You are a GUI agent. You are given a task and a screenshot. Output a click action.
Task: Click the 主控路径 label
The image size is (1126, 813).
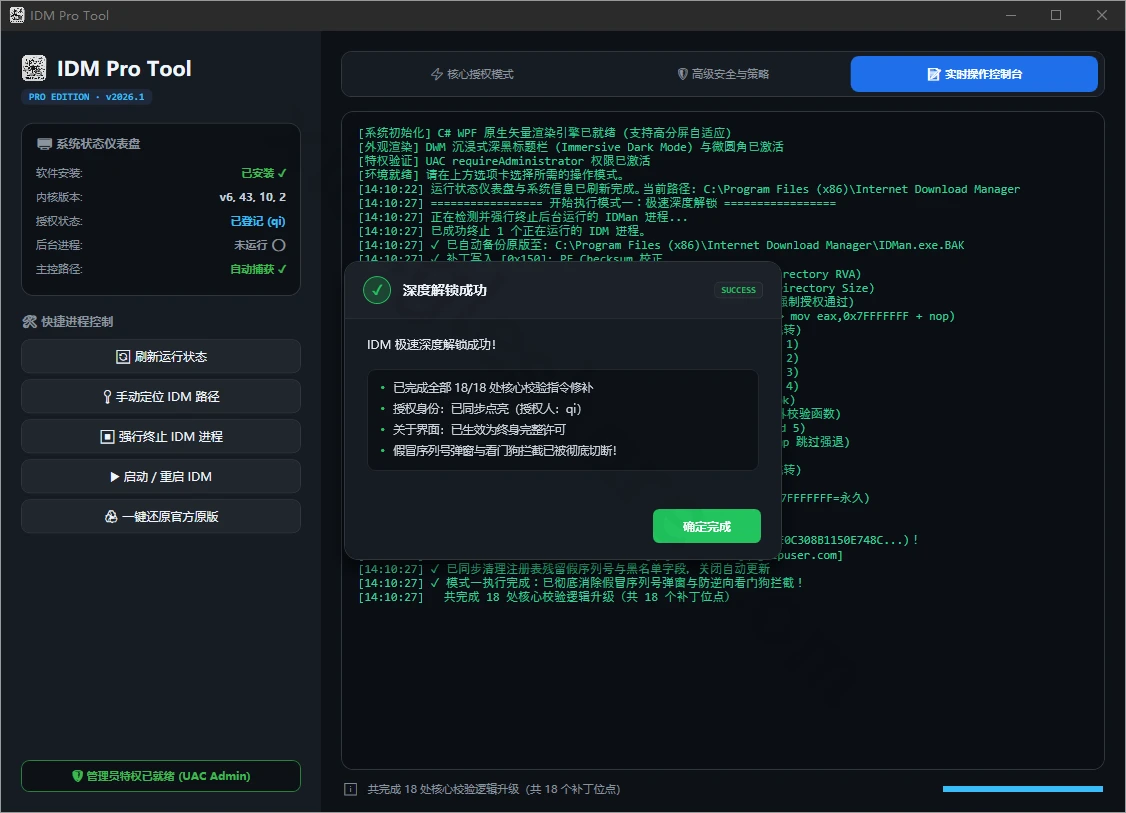[59, 269]
